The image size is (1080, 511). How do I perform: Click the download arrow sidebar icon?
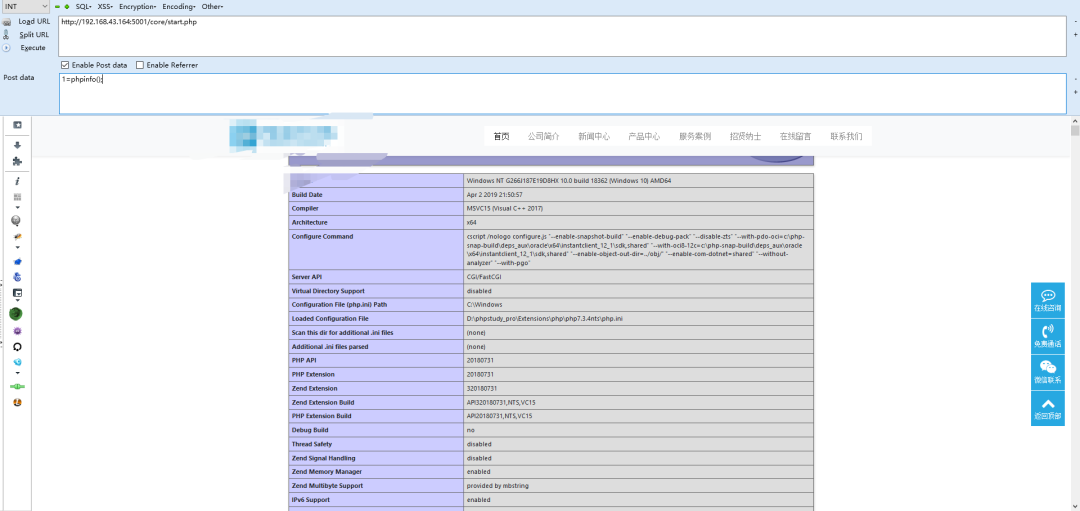point(17,145)
